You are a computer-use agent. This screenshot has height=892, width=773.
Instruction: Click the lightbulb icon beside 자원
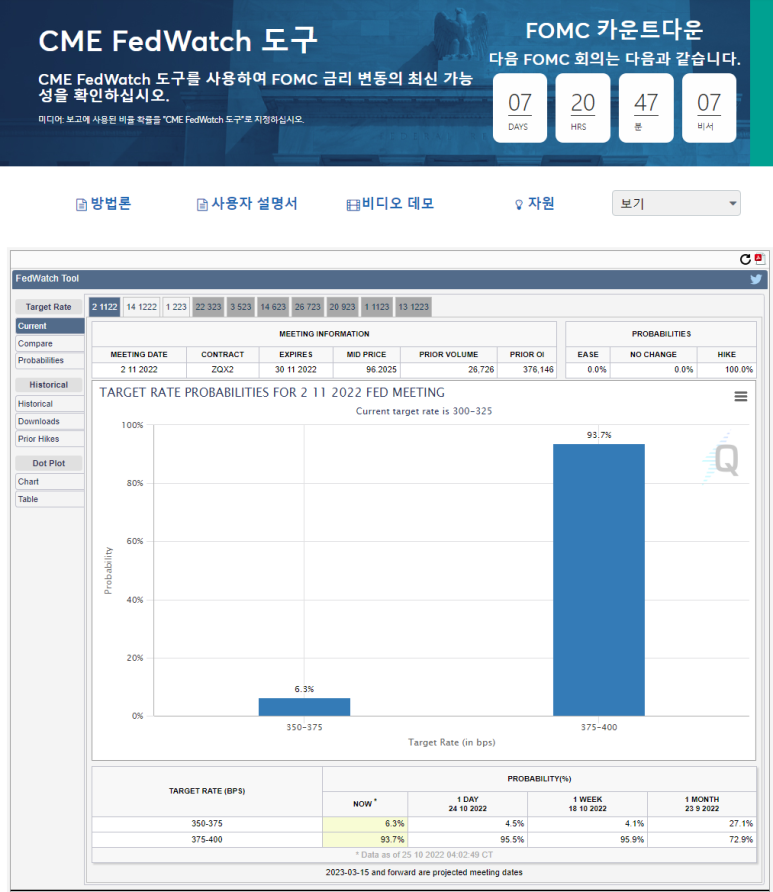[519, 204]
